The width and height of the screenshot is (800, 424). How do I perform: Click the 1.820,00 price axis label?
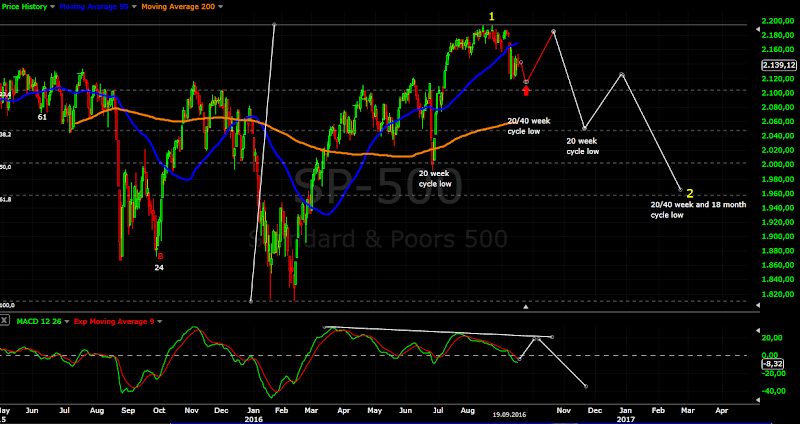(x=779, y=294)
